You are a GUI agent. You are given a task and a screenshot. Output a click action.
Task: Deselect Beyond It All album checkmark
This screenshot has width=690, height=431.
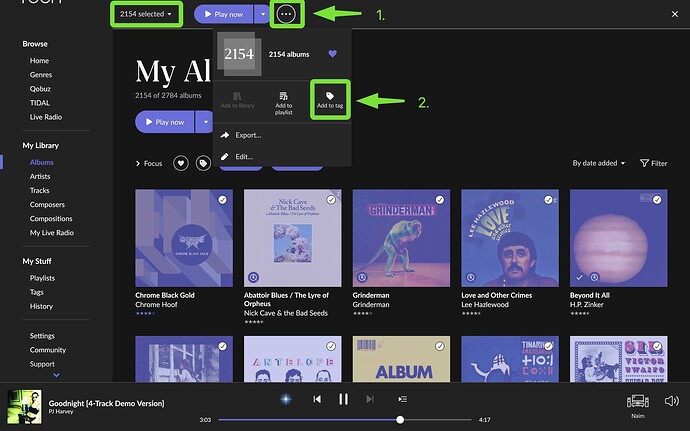[x=657, y=200]
